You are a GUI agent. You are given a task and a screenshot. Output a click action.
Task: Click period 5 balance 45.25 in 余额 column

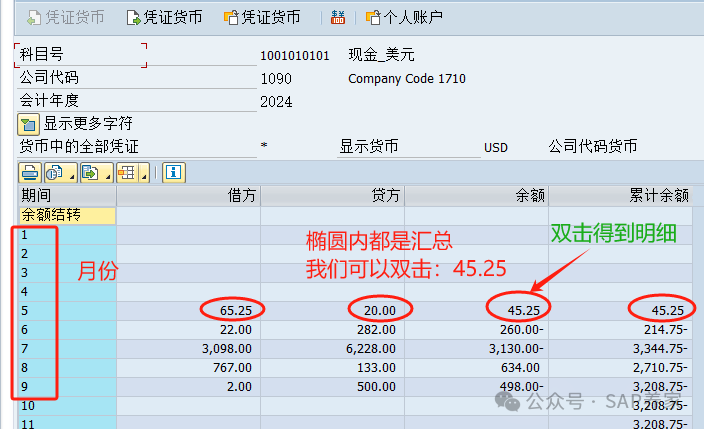[x=524, y=311]
